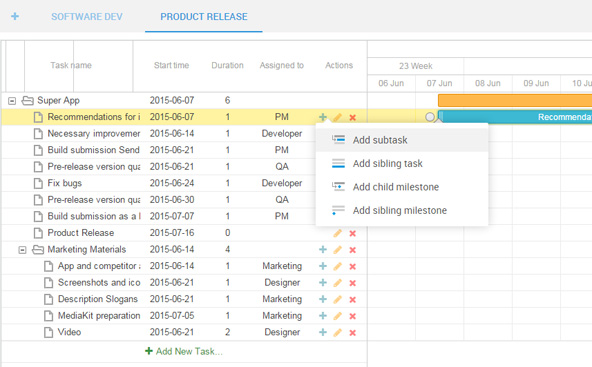Delete the Screenshots and ico task

(353, 283)
